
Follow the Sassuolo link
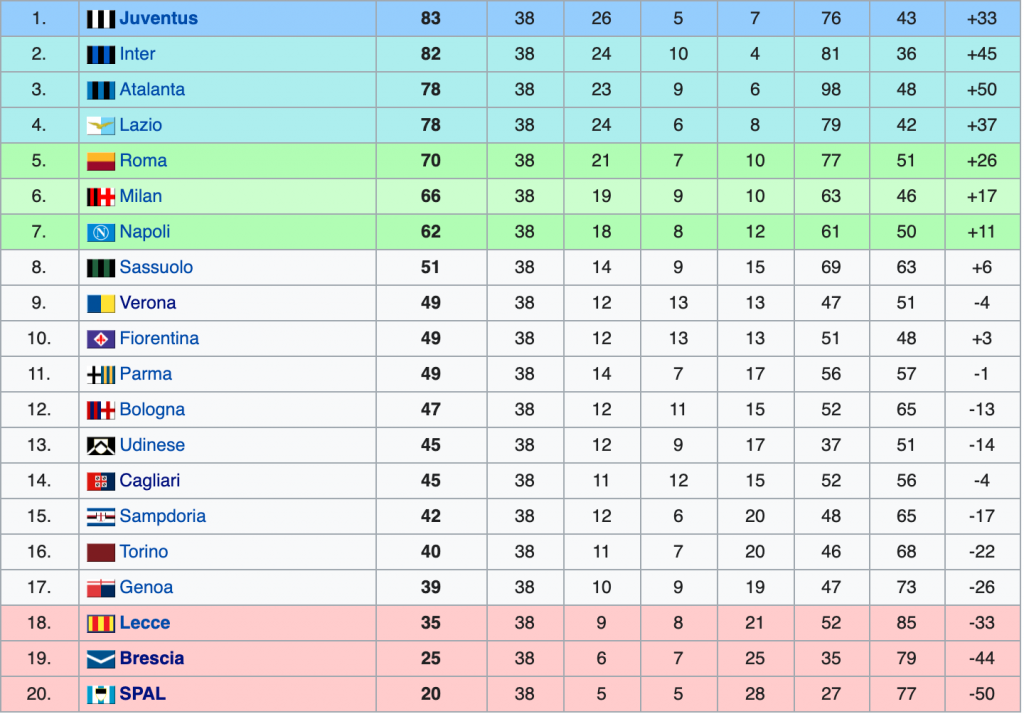click(156, 267)
